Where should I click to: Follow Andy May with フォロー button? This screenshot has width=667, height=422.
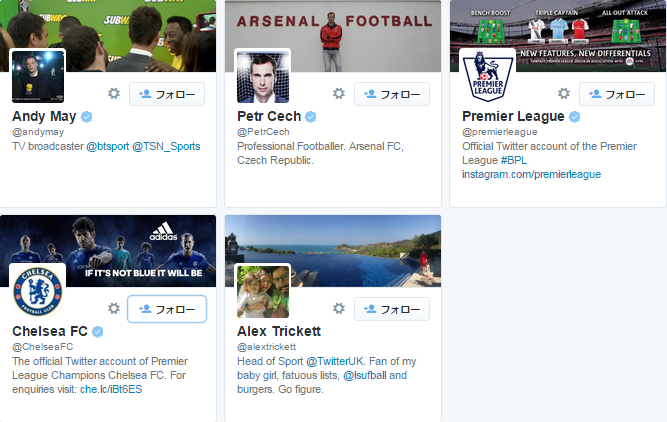coord(168,94)
